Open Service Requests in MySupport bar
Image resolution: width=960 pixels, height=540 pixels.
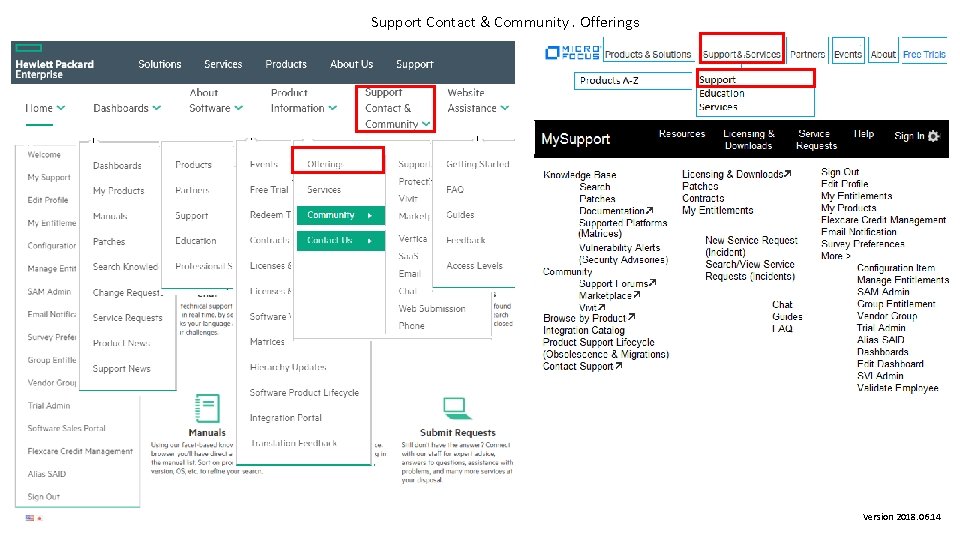(816, 140)
